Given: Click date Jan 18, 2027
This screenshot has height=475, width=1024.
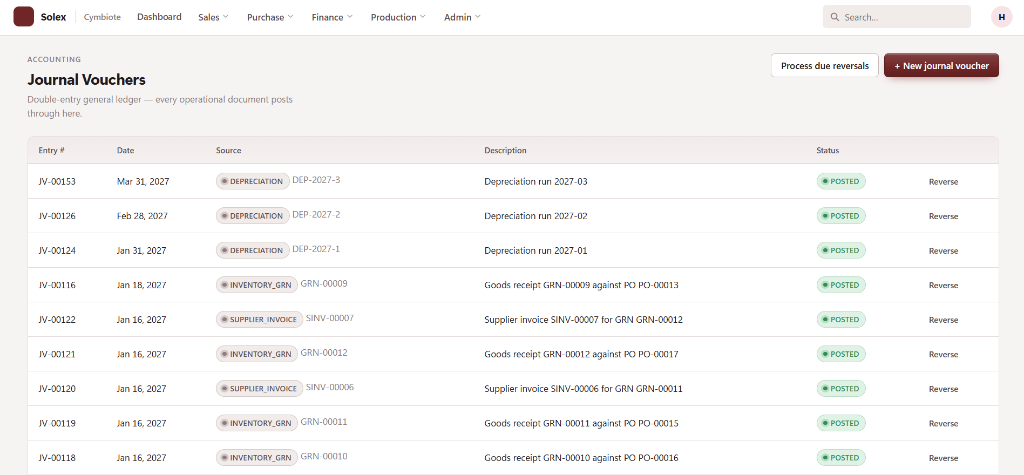Looking at the screenshot, I should (x=142, y=285).
